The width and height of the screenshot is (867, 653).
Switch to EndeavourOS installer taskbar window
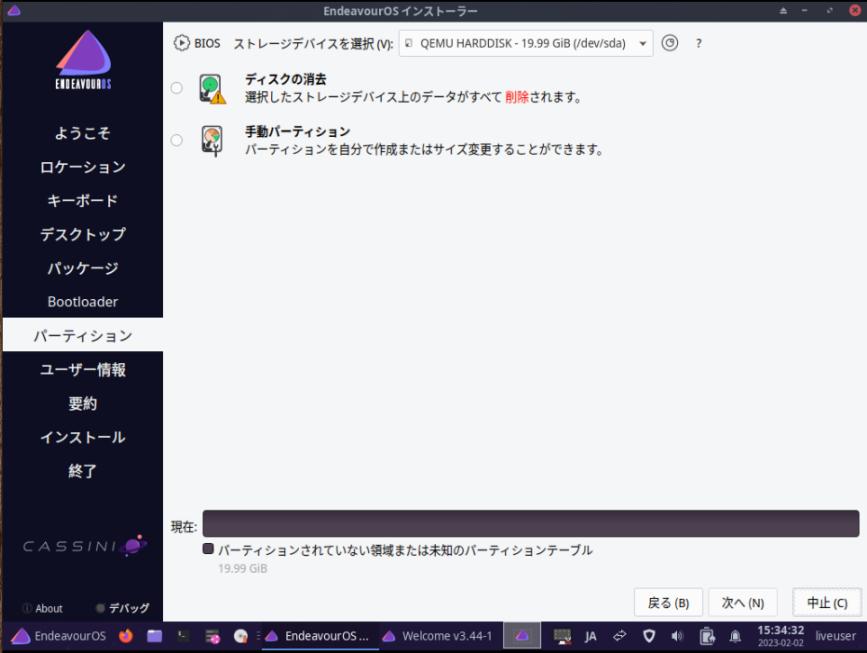[x=319, y=636]
